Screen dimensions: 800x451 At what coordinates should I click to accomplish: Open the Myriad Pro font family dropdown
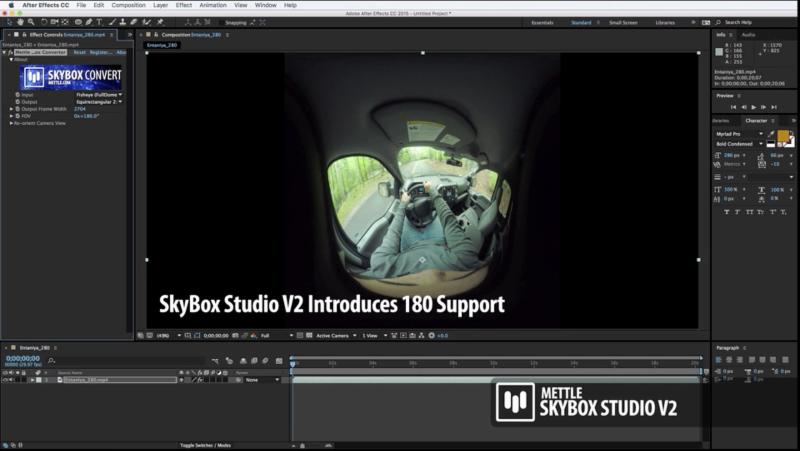[x=740, y=133]
